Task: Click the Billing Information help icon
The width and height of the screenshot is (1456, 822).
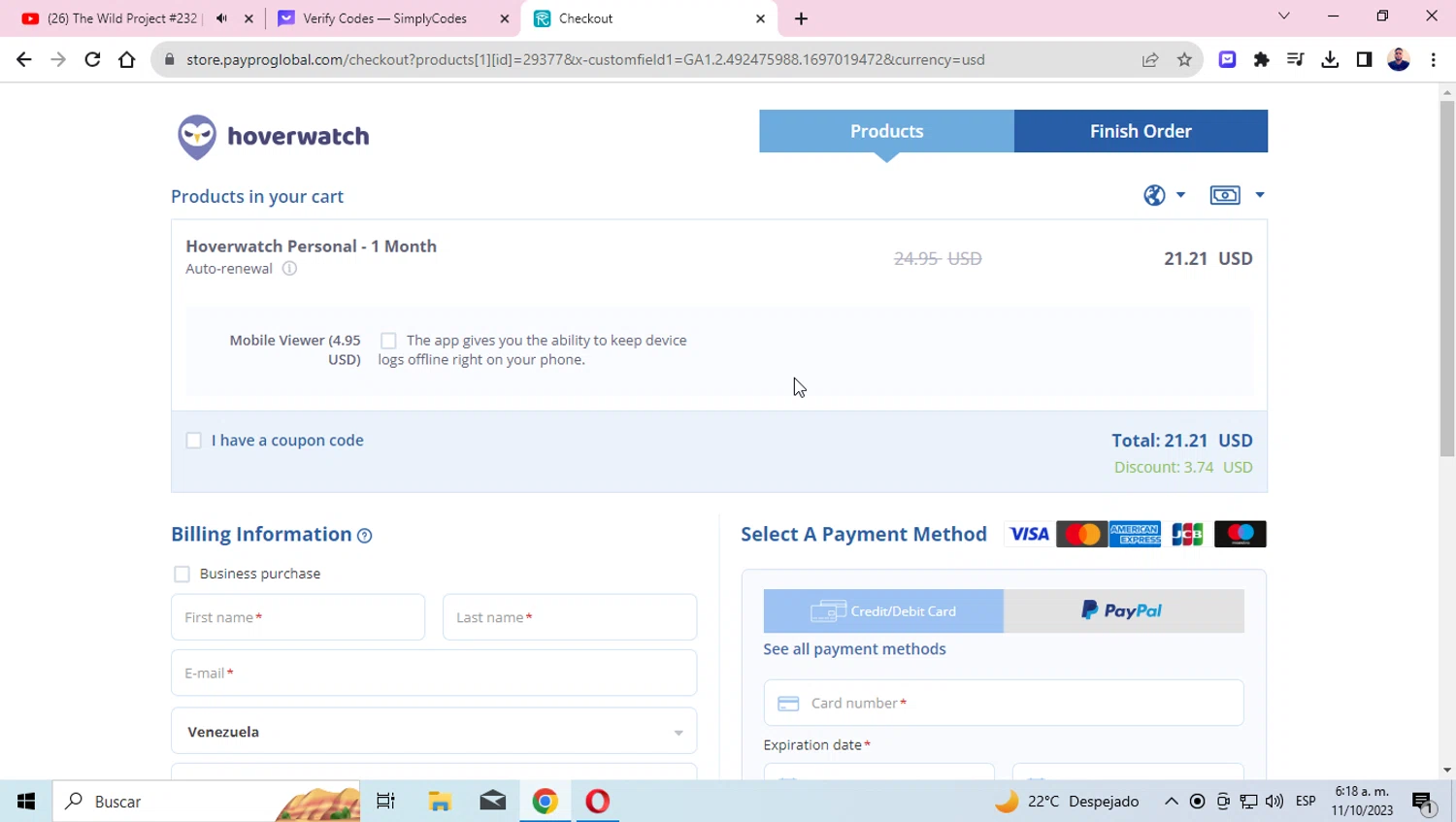Action: pyautogui.click(x=365, y=536)
